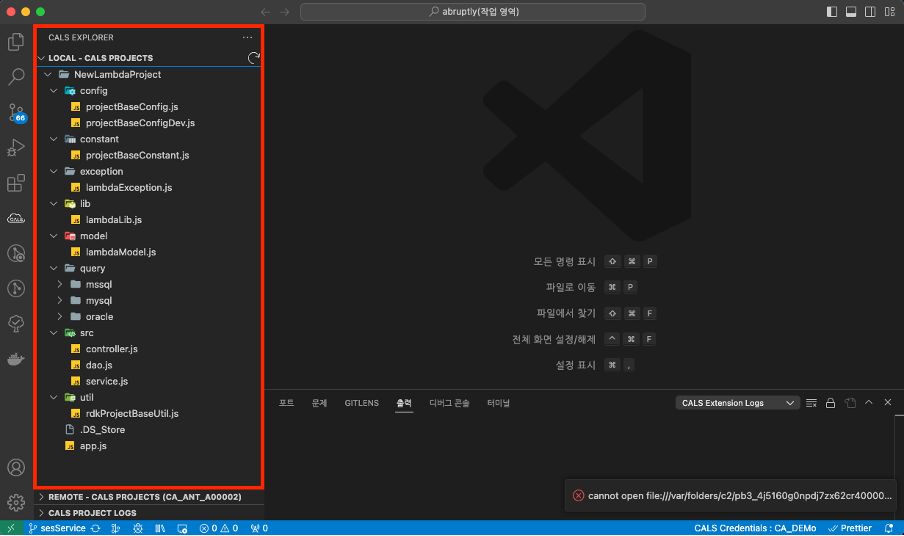This screenshot has width=904, height=536.
Task: Click the ports forwarded count in status bar
Action: [259, 528]
